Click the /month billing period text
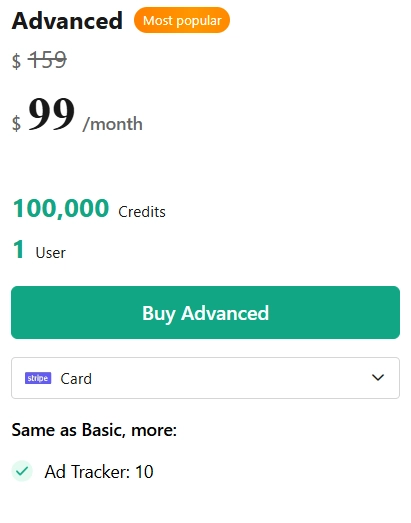This screenshot has height=523, width=411. click(x=113, y=124)
